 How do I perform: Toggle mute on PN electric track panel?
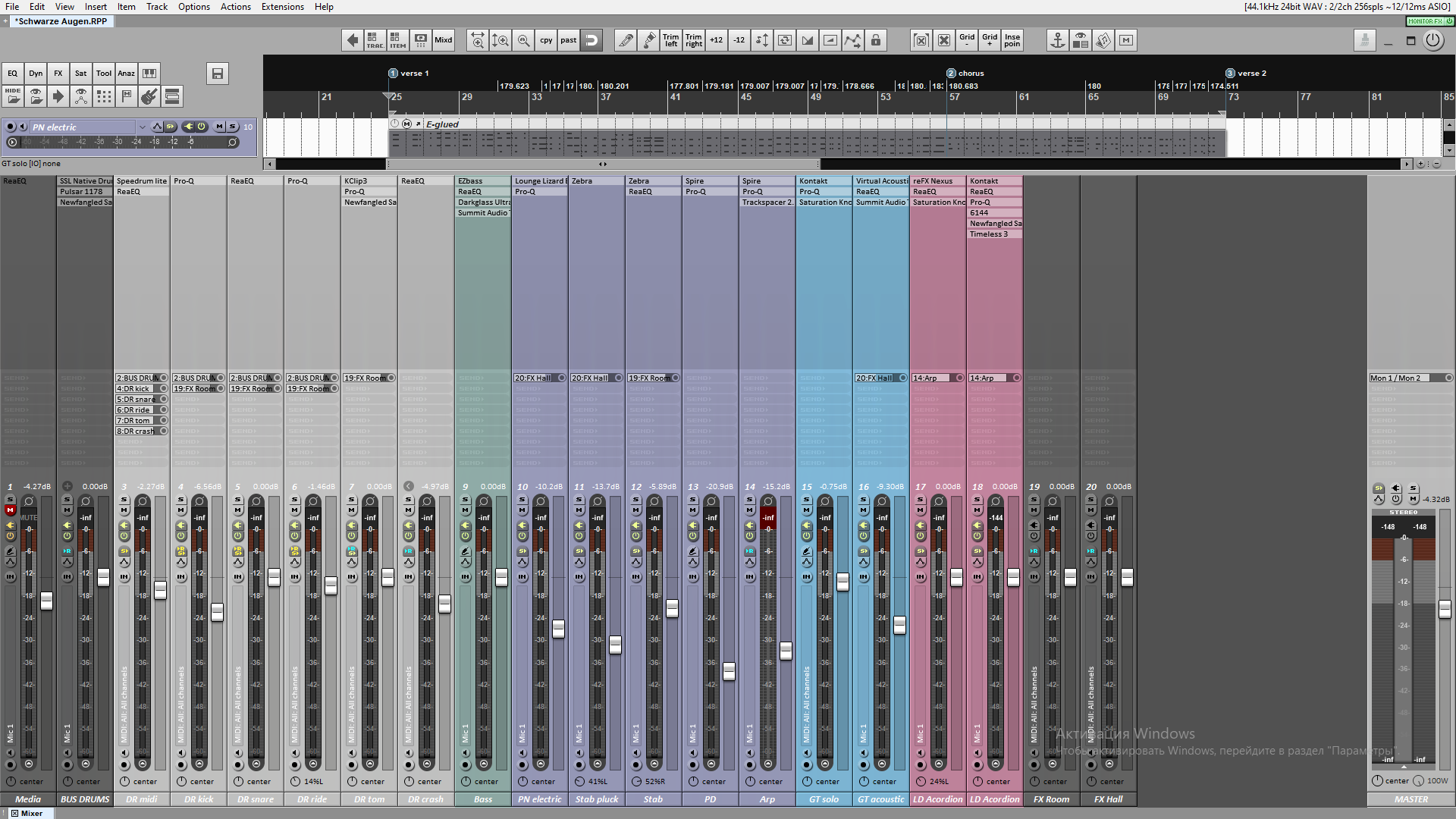(x=220, y=127)
